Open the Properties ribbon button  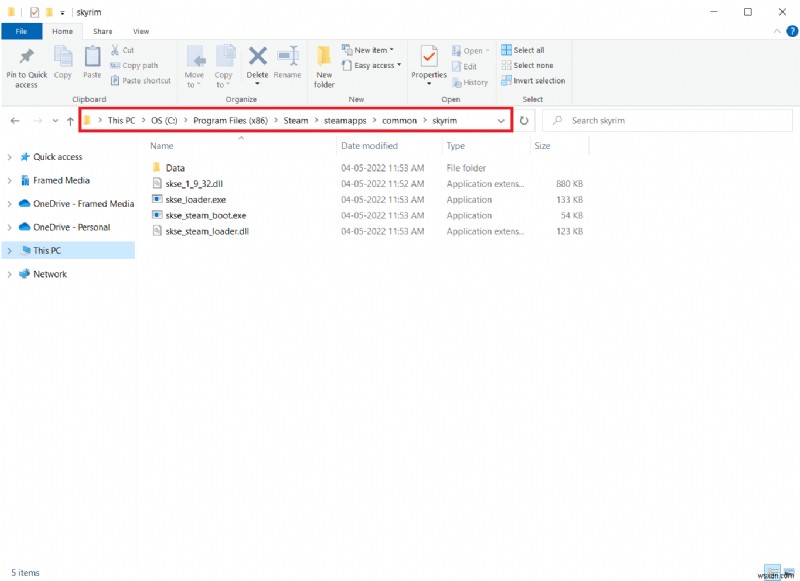coord(429,64)
